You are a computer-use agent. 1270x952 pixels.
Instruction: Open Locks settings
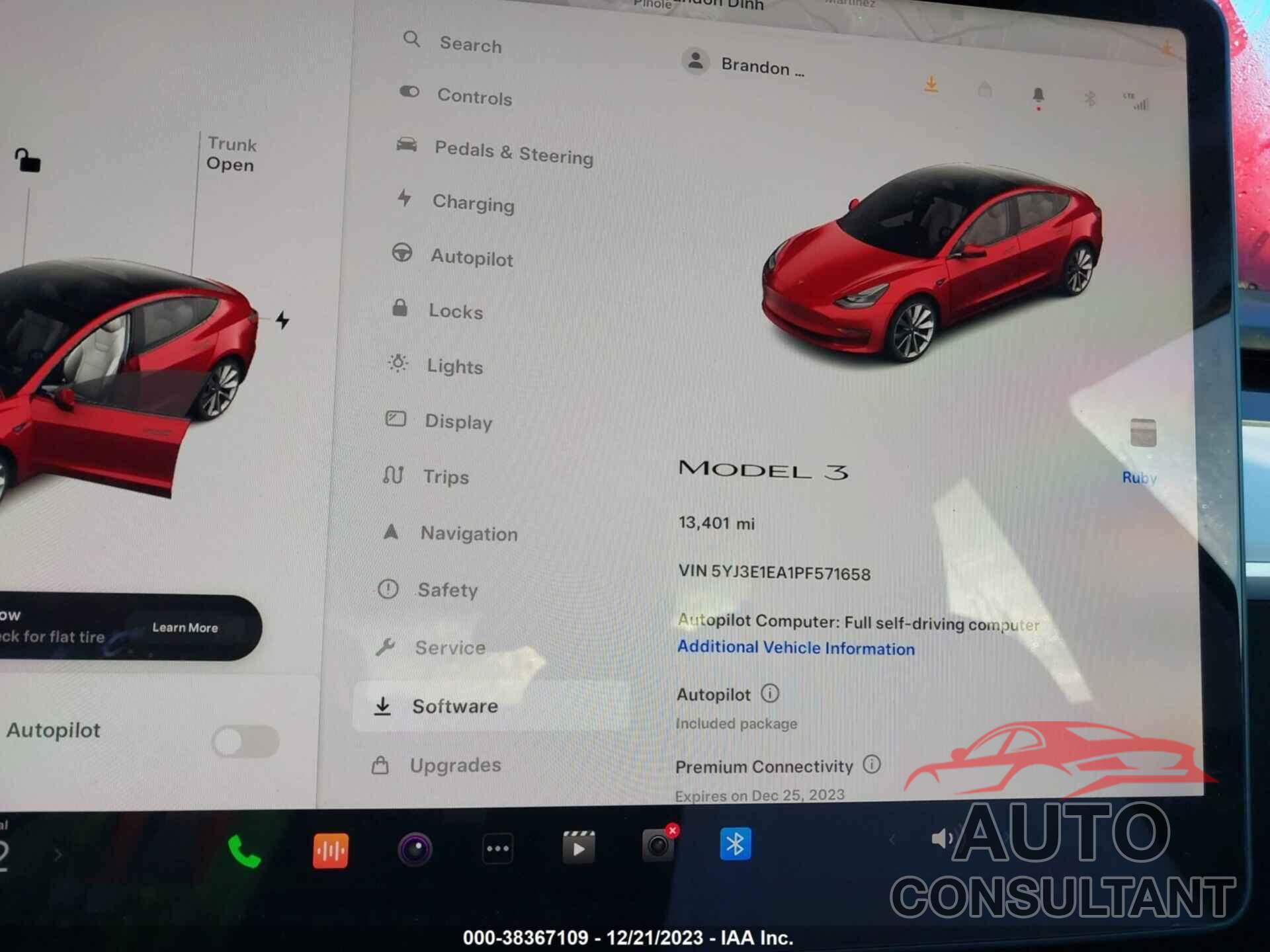(x=455, y=311)
